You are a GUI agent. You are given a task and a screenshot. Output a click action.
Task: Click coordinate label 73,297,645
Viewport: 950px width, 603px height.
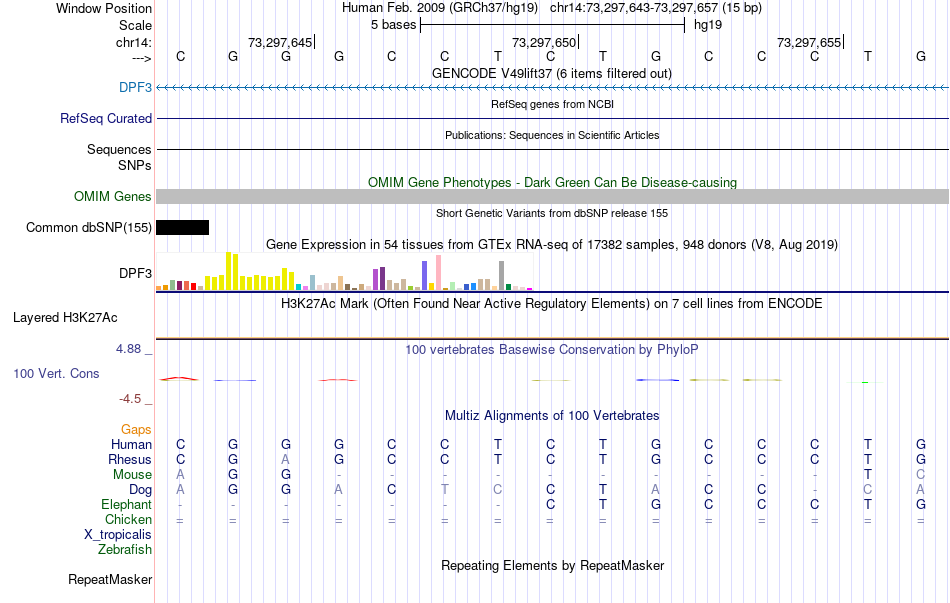280,42
